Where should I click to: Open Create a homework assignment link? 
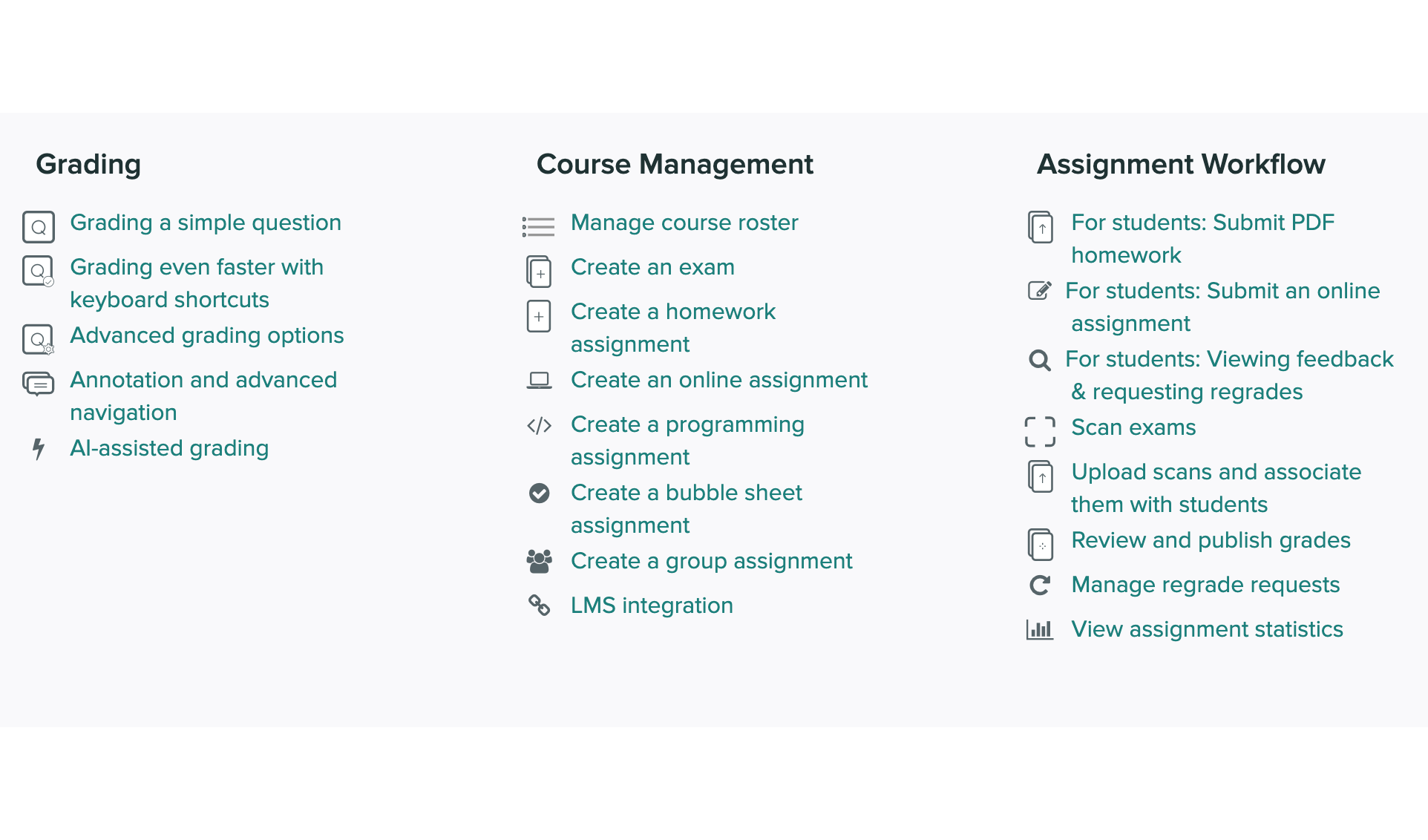tap(673, 328)
